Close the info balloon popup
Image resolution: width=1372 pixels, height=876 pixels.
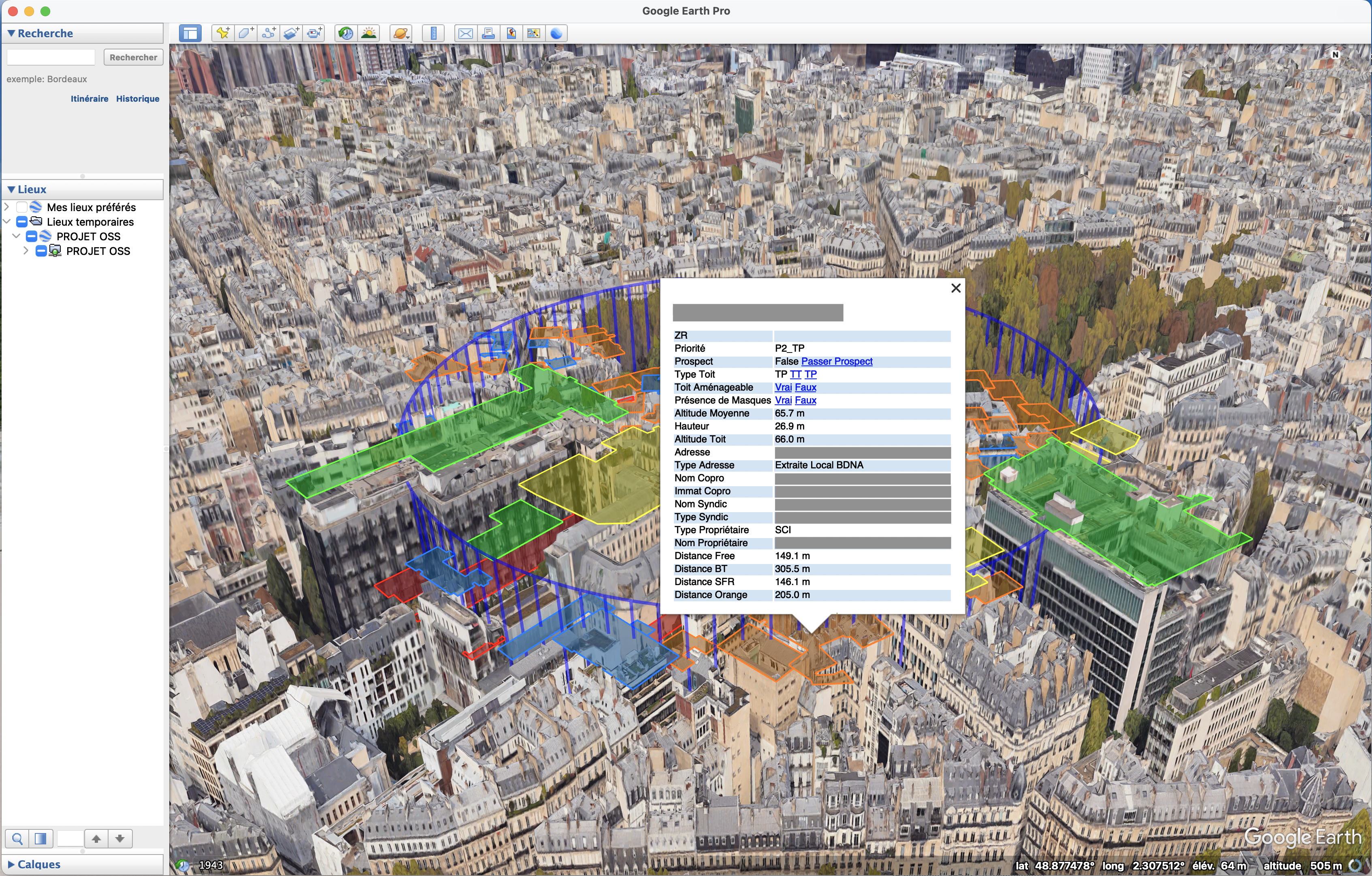[x=956, y=288]
